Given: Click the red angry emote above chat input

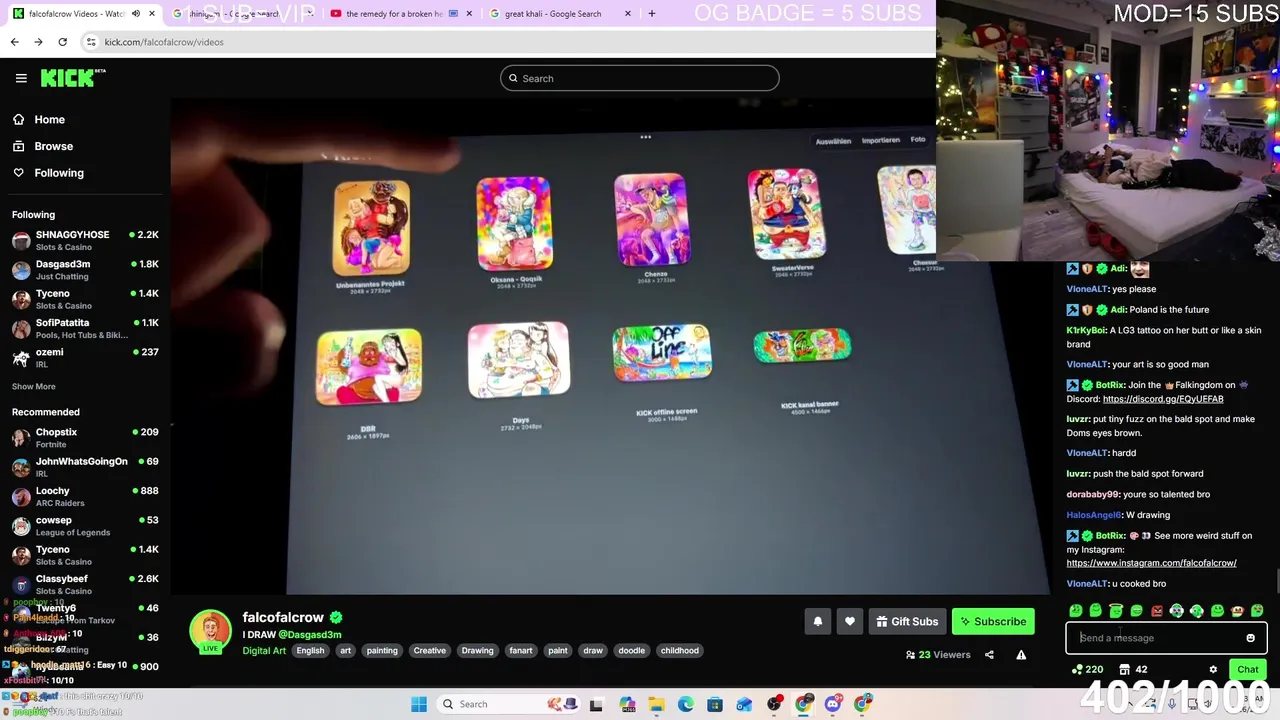Looking at the screenshot, I should 1157,611.
